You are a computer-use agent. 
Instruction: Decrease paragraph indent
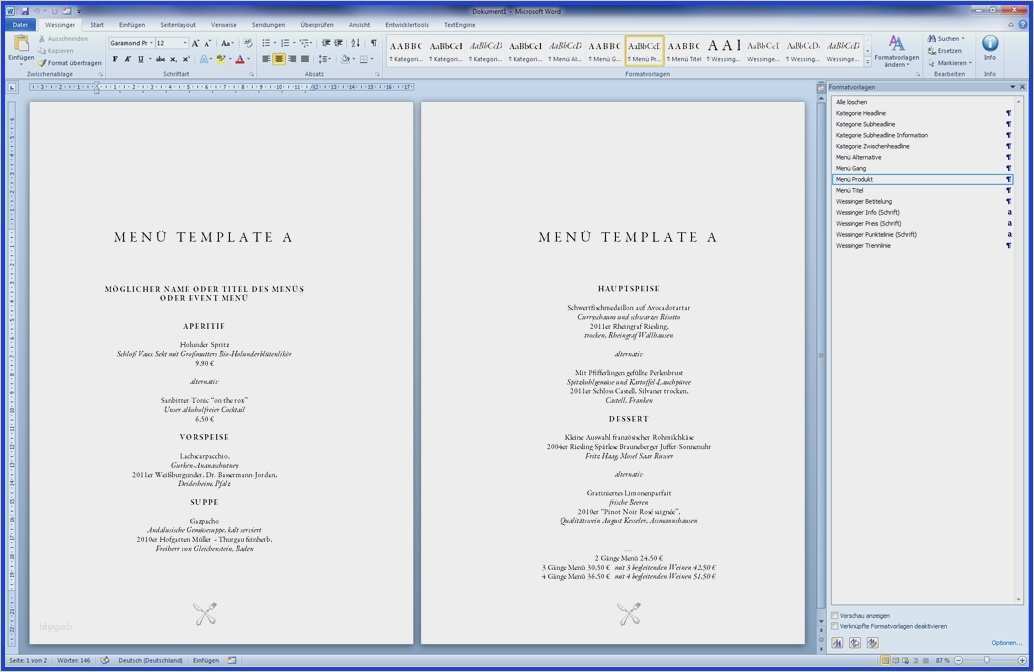point(326,44)
